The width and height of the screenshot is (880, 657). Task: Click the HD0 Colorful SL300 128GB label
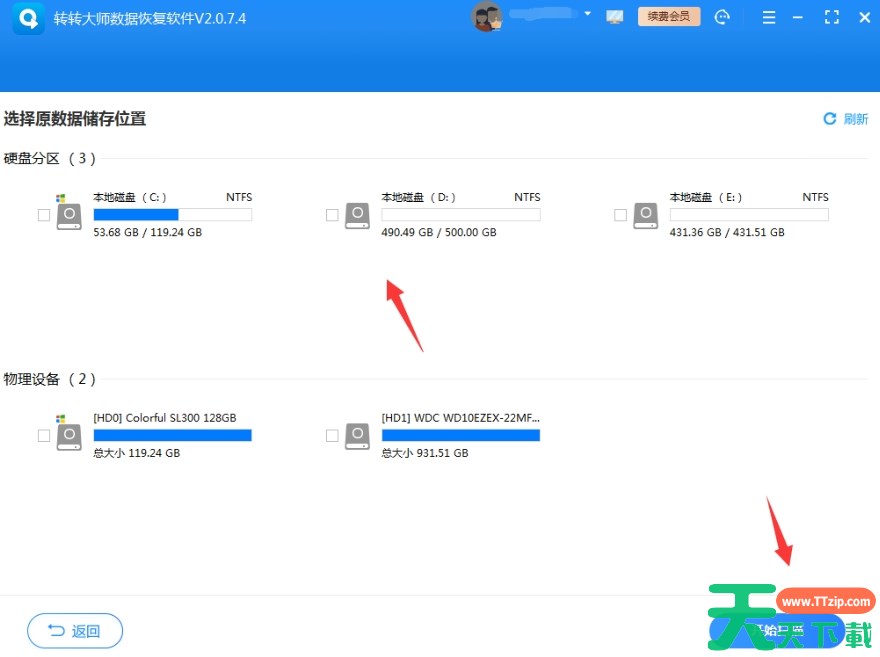pos(165,418)
